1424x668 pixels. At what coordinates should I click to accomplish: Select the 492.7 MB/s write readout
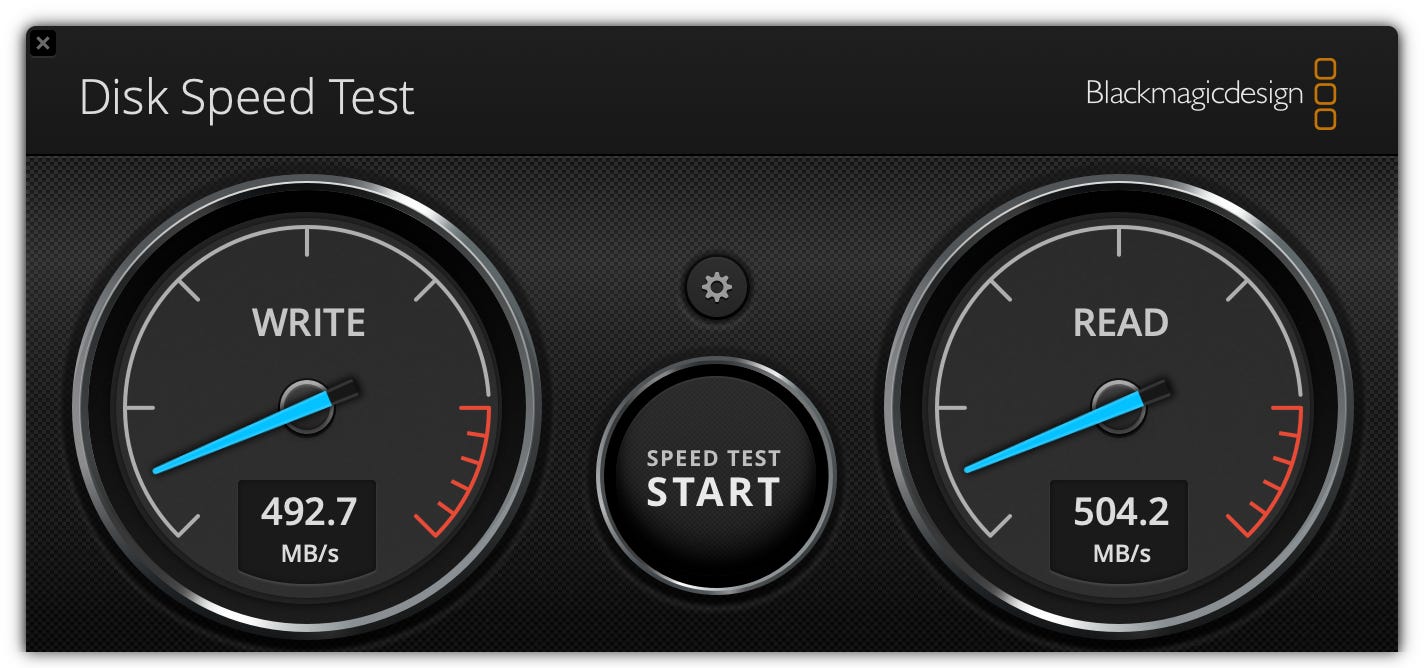308,527
